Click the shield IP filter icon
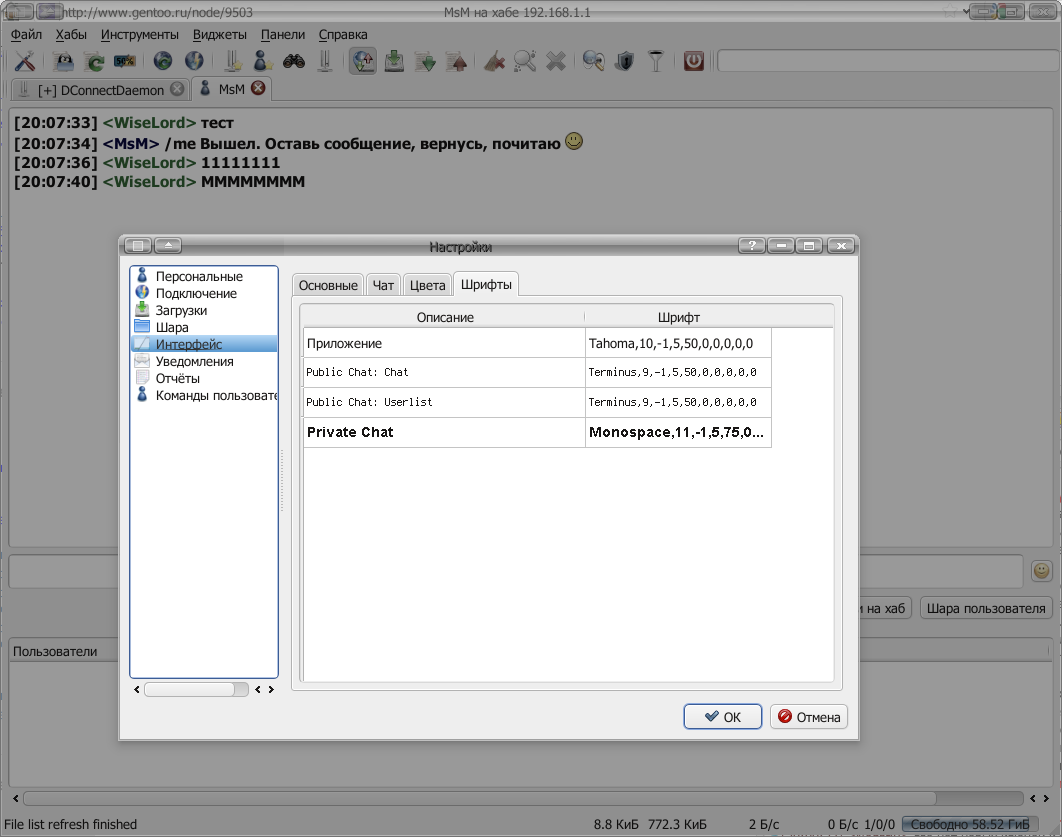The height and width of the screenshot is (837, 1062). [624, 61]
